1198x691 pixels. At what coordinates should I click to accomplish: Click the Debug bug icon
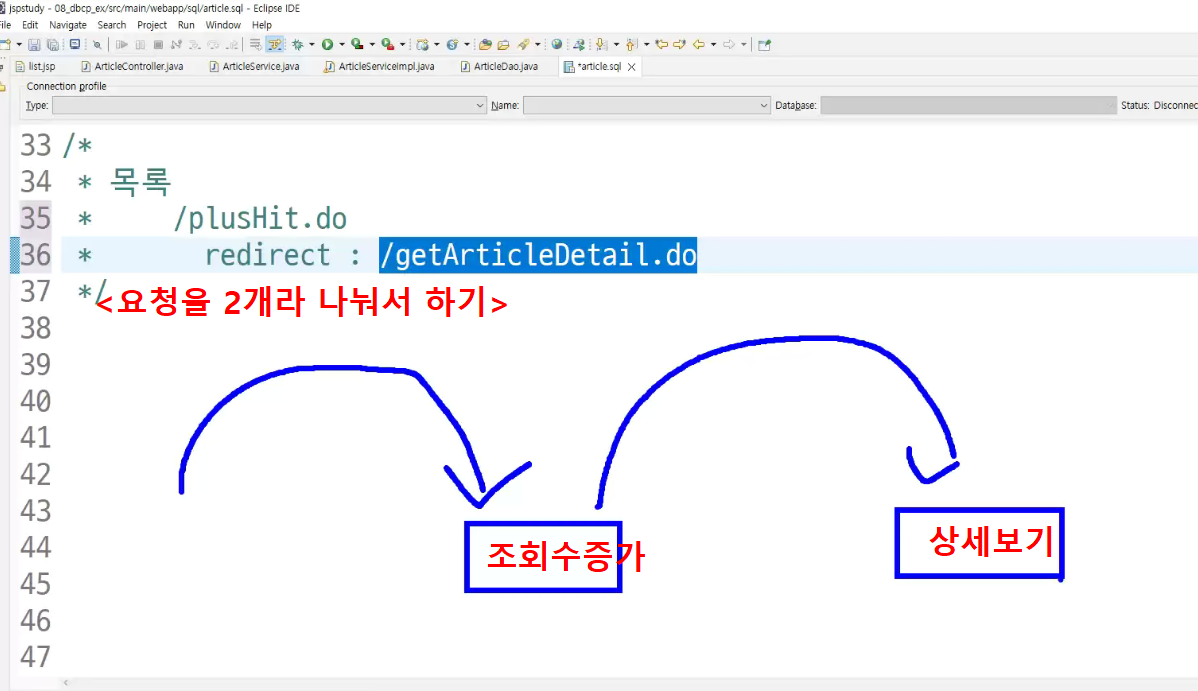[298, 44]
